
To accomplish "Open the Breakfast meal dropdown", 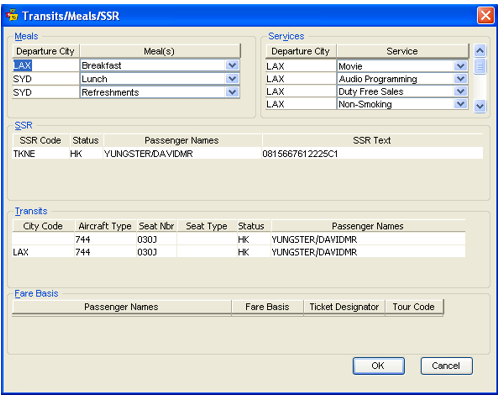I will pos(232,65).
